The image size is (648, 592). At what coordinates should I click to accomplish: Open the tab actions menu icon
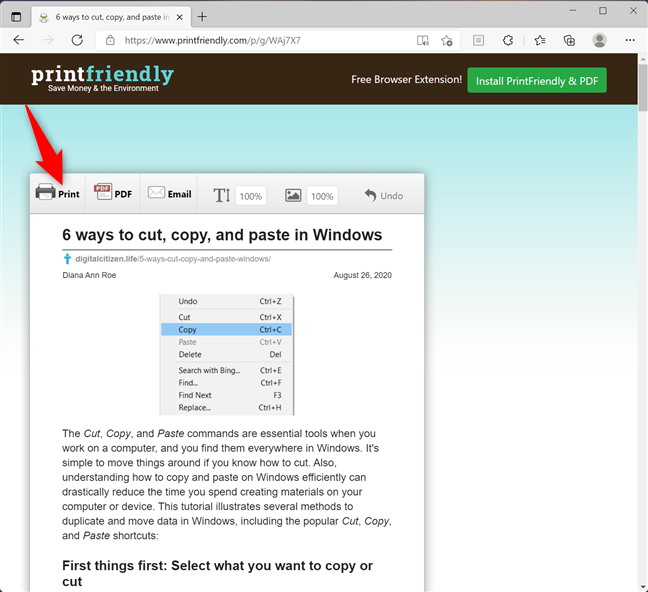[x=16, y=17]
